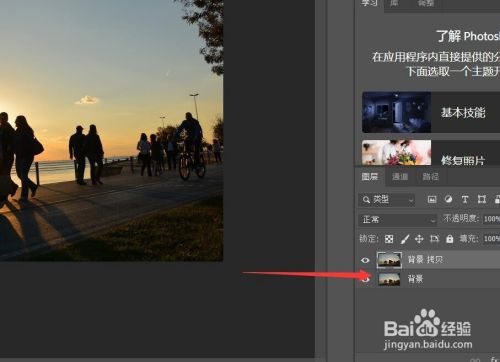Open the 基本技能 tutorial topic

[431, 112]
